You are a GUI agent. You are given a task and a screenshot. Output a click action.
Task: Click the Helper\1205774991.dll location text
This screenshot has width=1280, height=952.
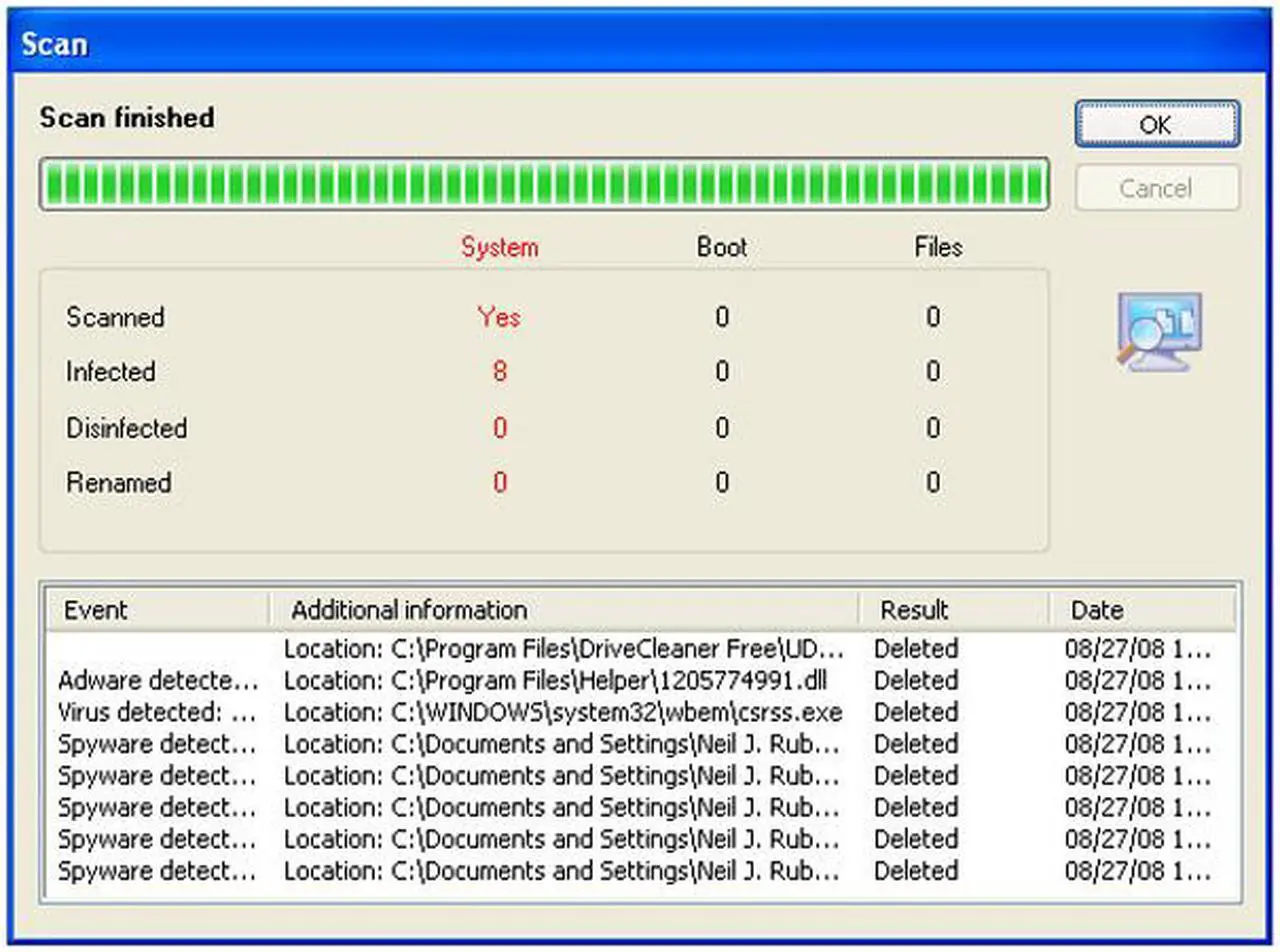(555, 681)
